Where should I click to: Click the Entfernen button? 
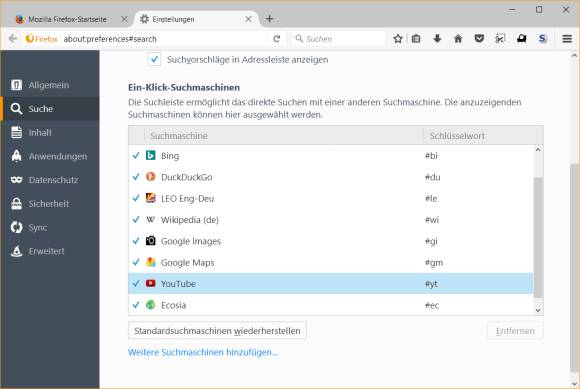point(515,331)
